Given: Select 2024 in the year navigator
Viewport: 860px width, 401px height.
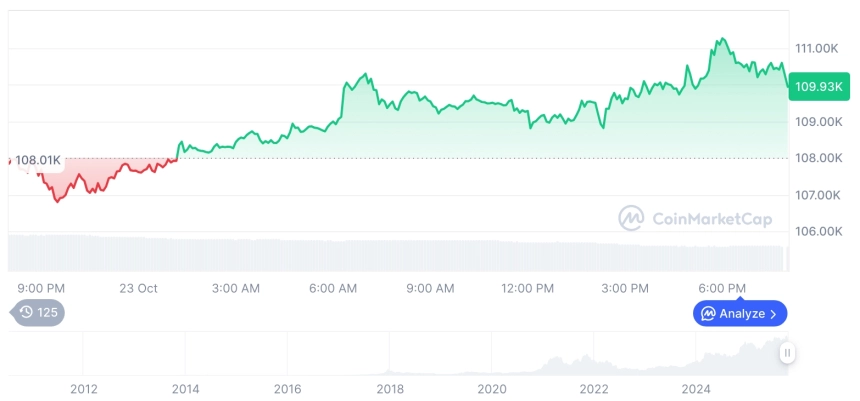Looking at the screenshot, I should pyautogui.click(x=696, y=389).
